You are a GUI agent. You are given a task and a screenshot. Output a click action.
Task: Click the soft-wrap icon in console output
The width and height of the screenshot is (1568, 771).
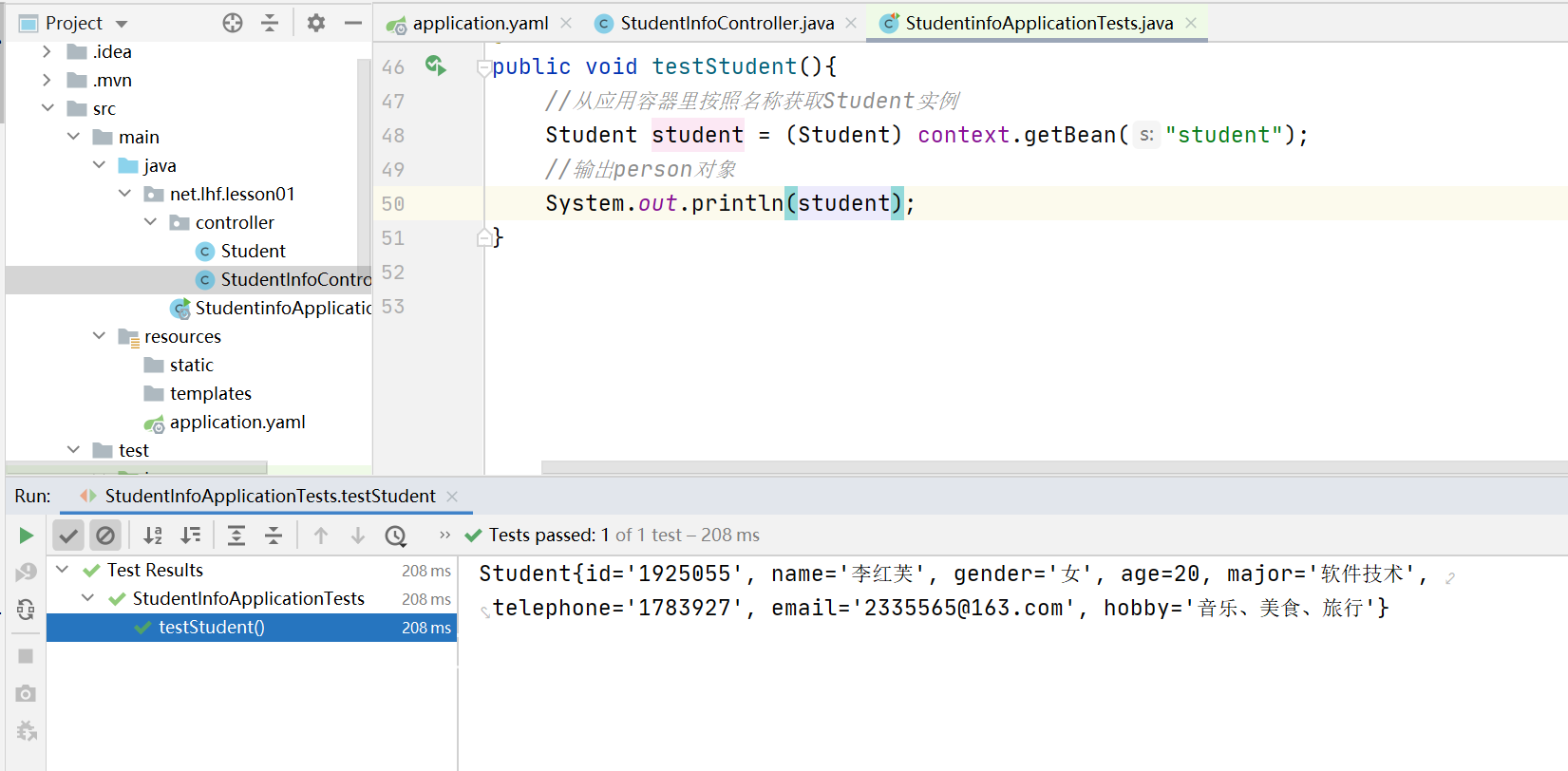1450,577
